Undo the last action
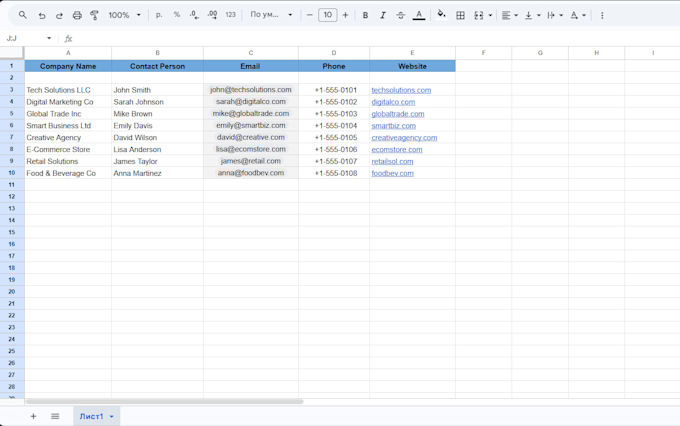 point(42,15)
